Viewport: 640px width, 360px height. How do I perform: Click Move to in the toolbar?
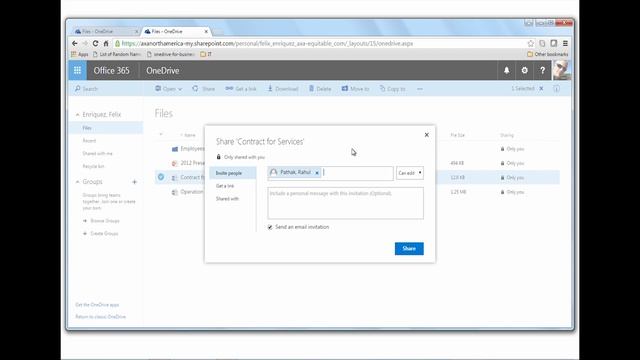(x=355, y=89)
